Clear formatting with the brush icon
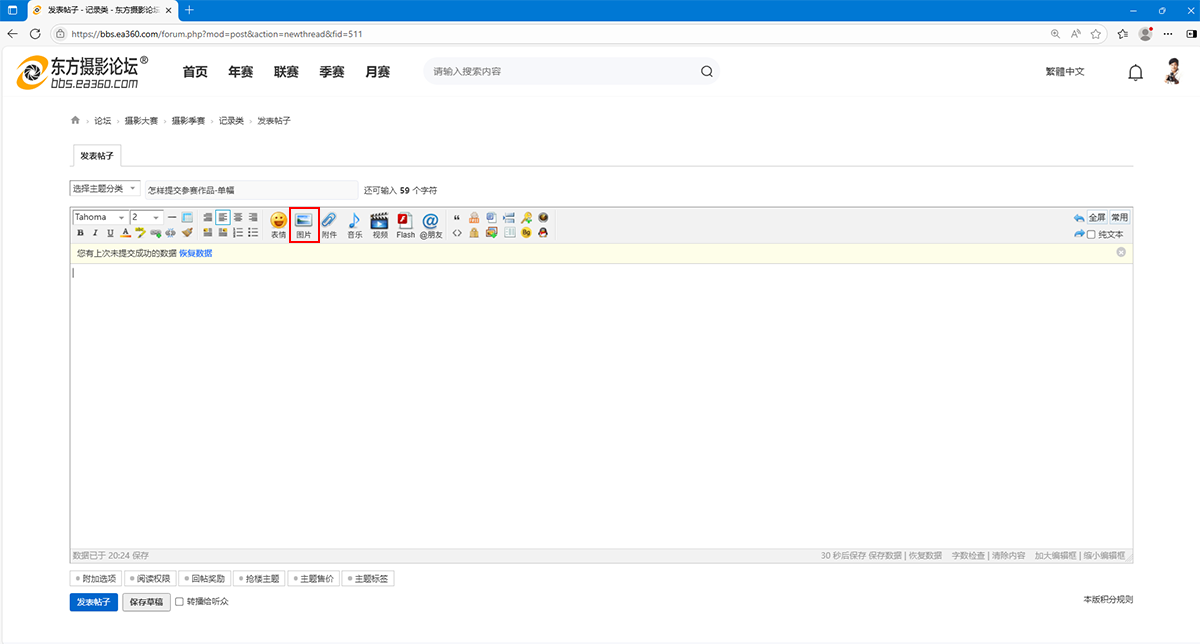 coord(187,233)
